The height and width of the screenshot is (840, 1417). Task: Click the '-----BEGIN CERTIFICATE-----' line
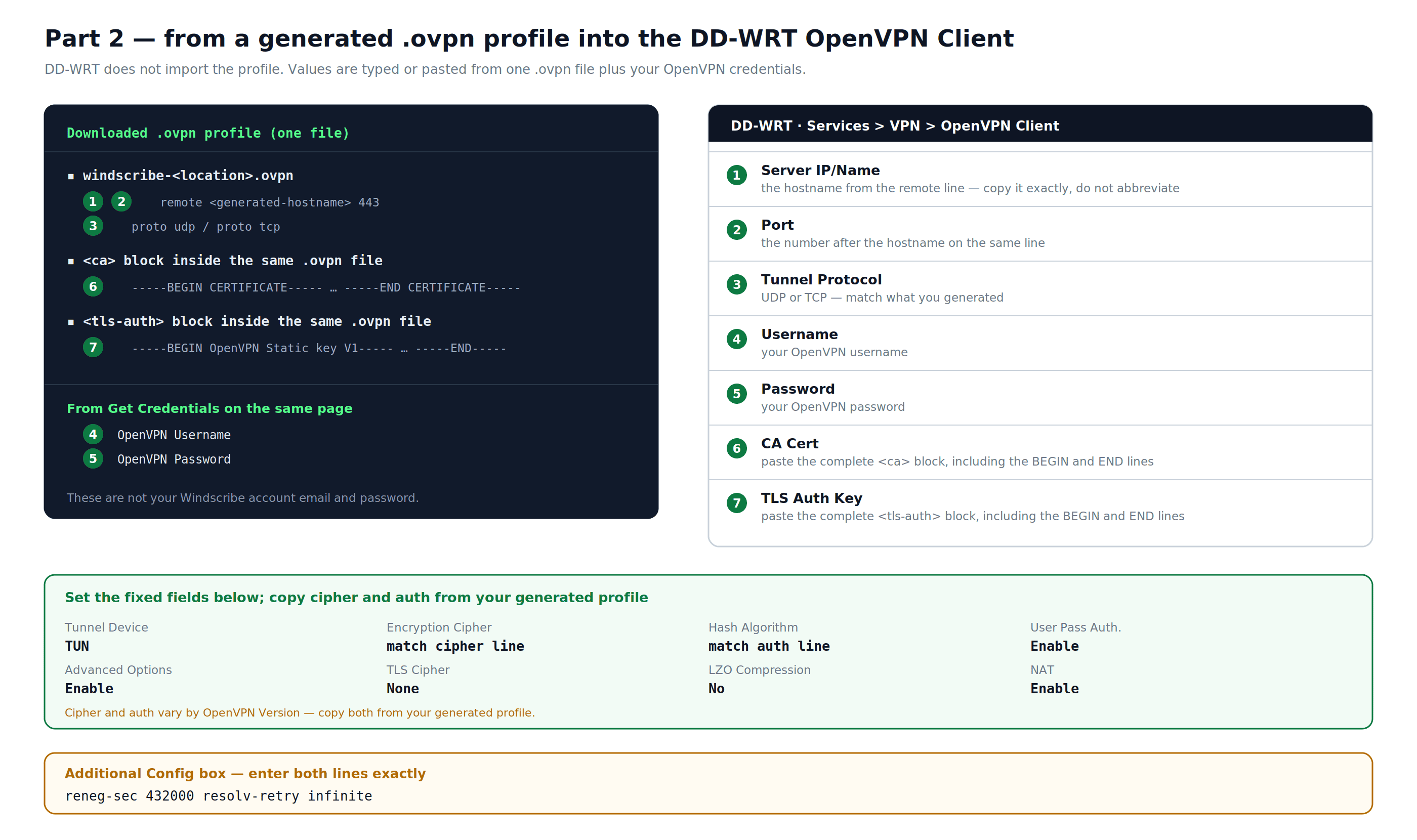coord(326,287)
